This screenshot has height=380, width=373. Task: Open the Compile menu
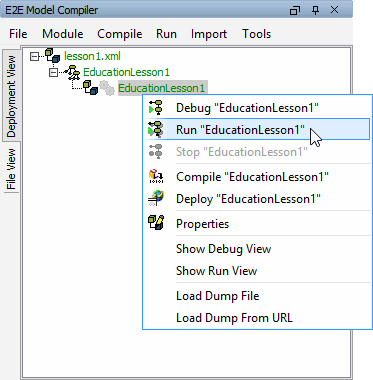point(120,34)
